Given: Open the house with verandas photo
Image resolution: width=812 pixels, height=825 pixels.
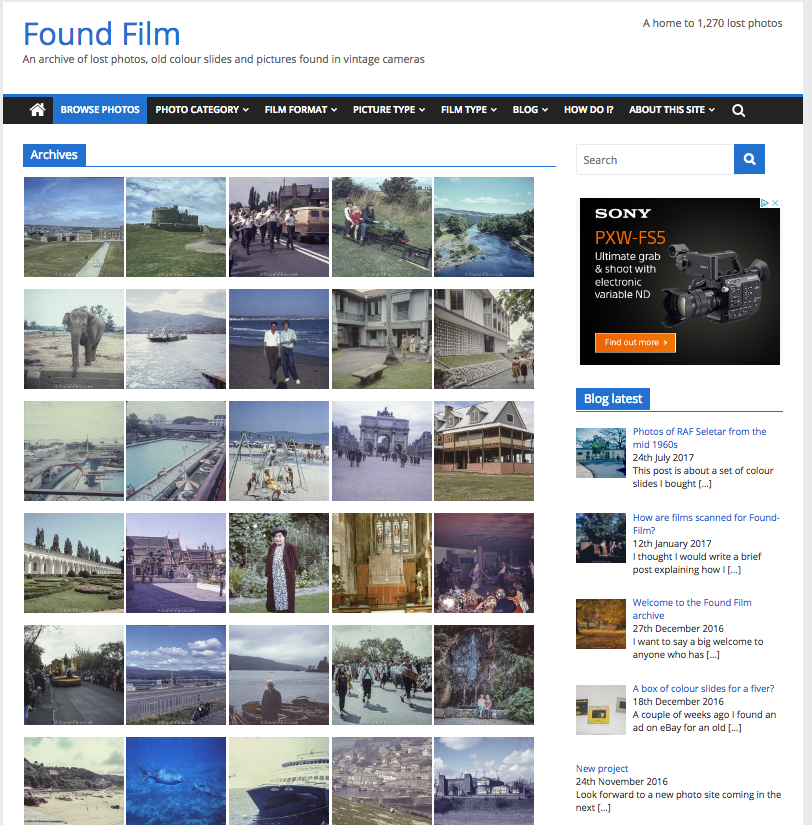Looking at the screenshot, I should [484, 451].
